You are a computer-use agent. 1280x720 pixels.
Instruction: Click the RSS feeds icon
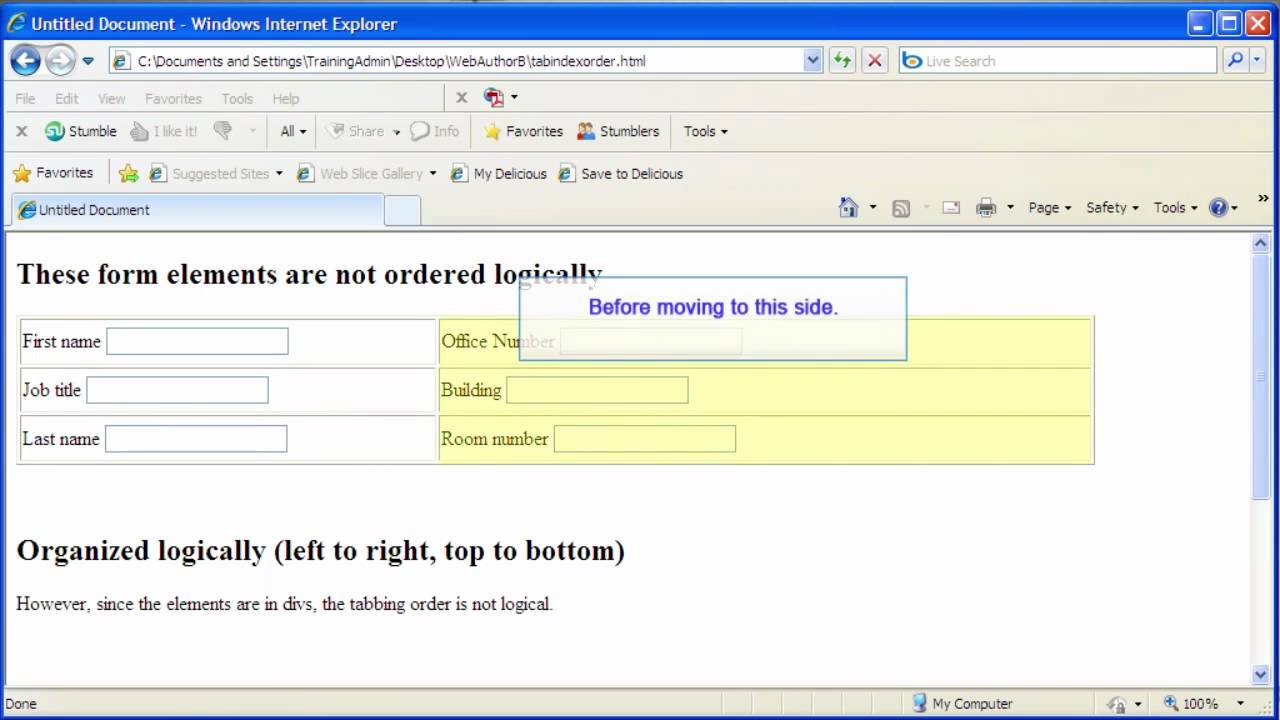pyautogui.click(x=901, y=208)
